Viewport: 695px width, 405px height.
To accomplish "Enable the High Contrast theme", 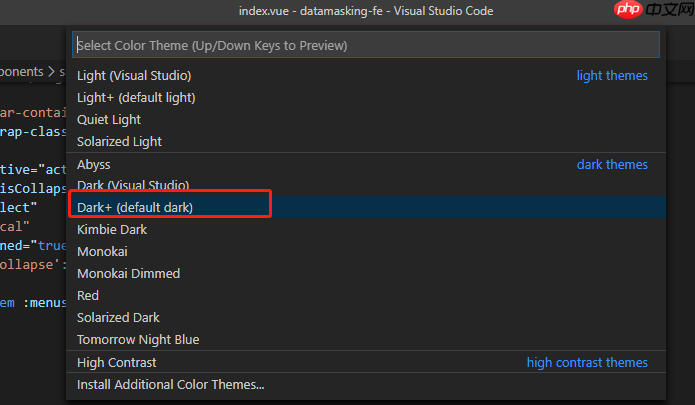I will pos(117,362).
